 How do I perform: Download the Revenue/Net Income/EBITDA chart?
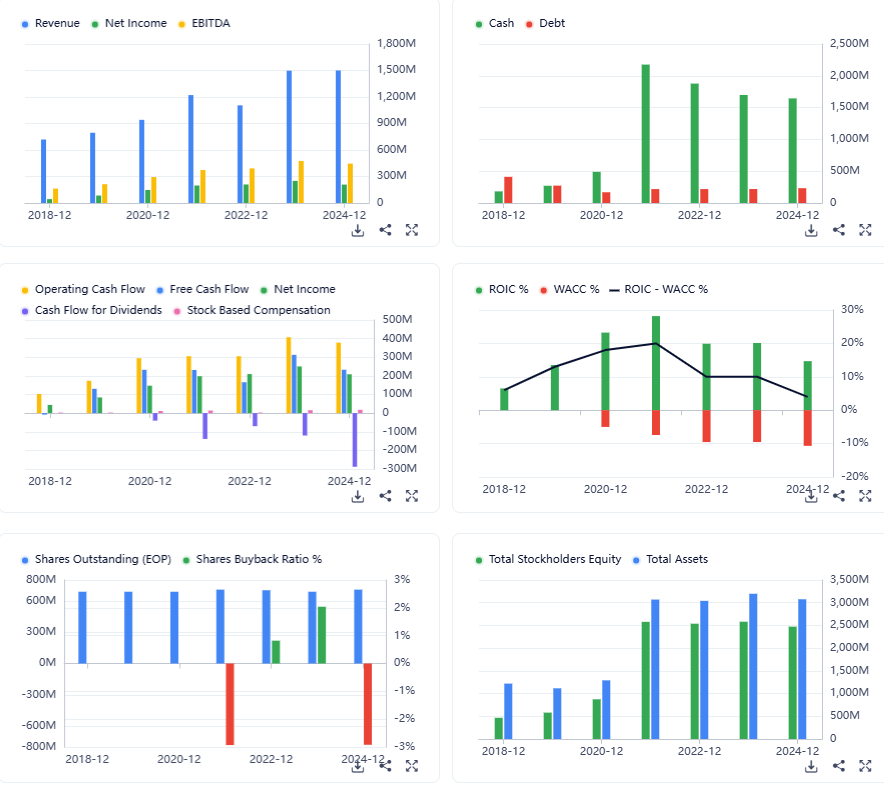pyautogui.click(x=357, y=231)
